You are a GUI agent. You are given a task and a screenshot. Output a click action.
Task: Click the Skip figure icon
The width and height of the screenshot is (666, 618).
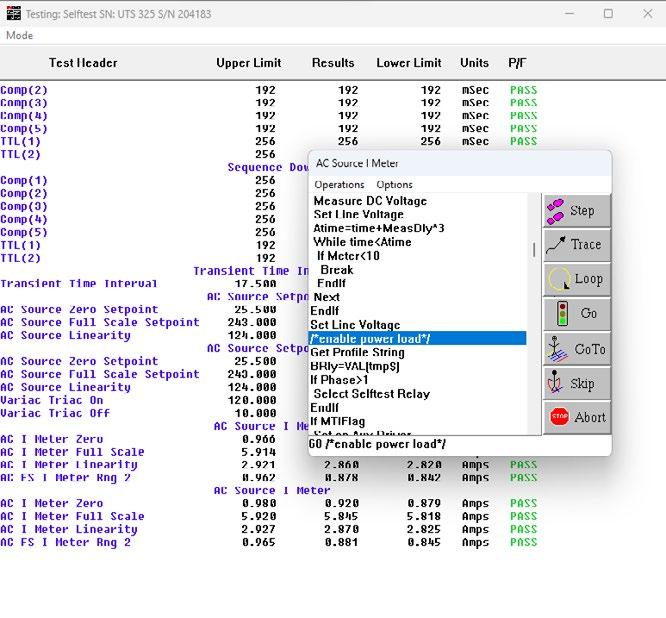tap(555, 382)
